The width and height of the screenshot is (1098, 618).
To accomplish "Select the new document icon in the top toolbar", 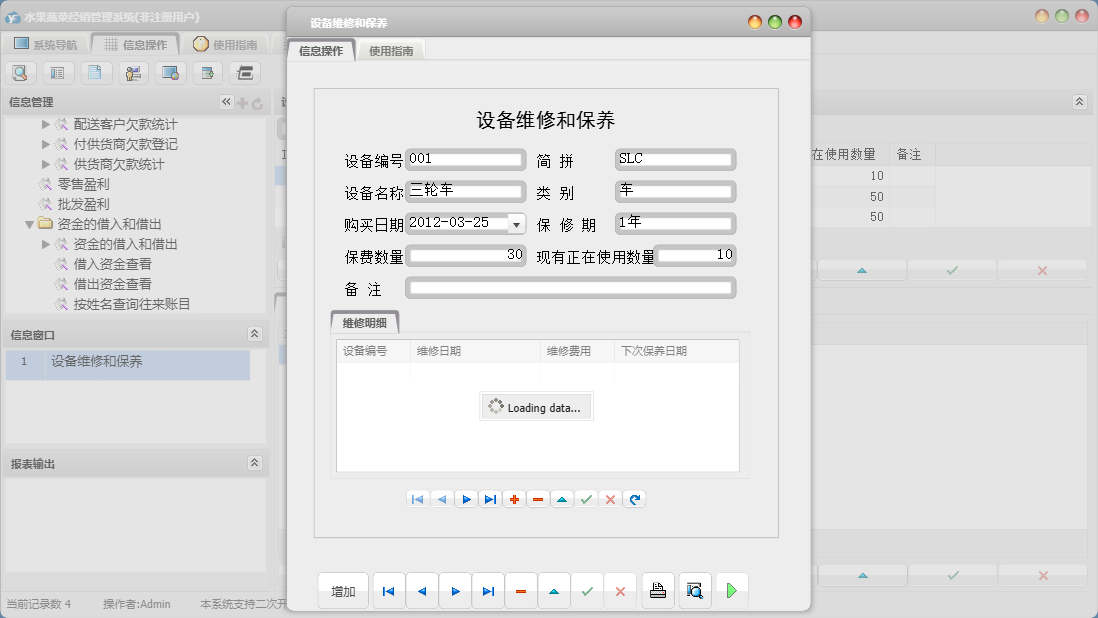I will tap(96, 72).
